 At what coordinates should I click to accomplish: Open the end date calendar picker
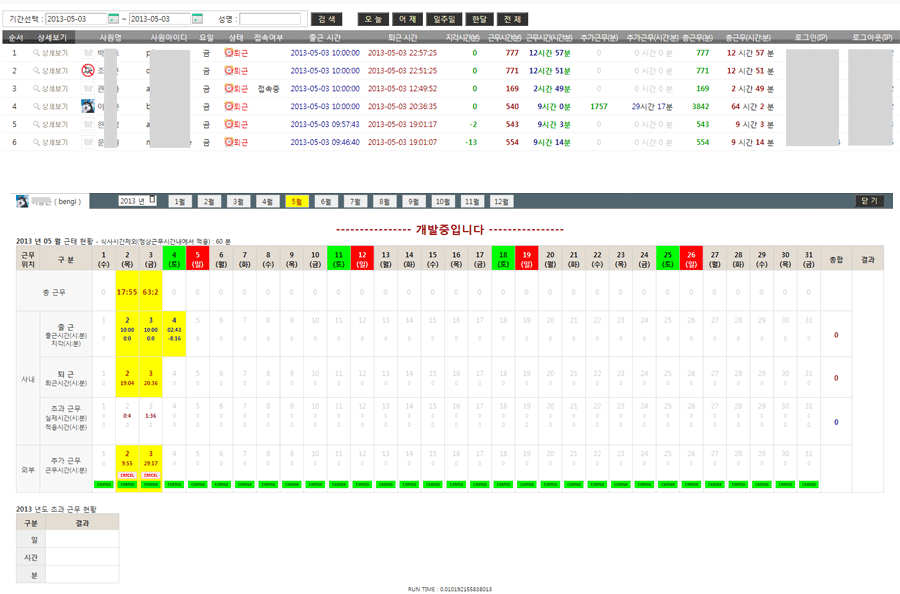[197, 19]
